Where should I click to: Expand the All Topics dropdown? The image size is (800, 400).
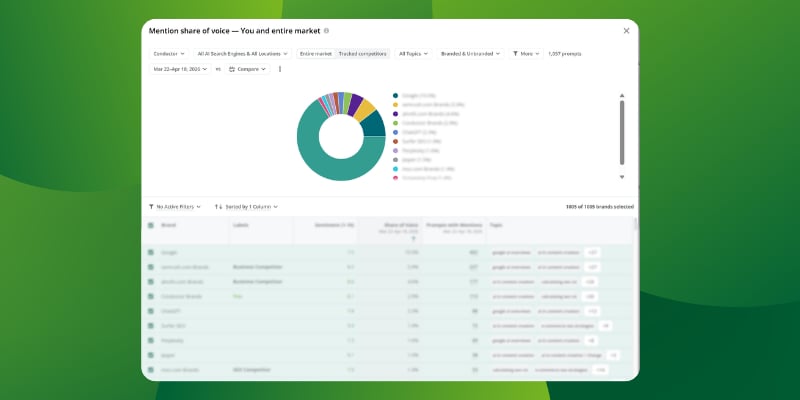413,54
